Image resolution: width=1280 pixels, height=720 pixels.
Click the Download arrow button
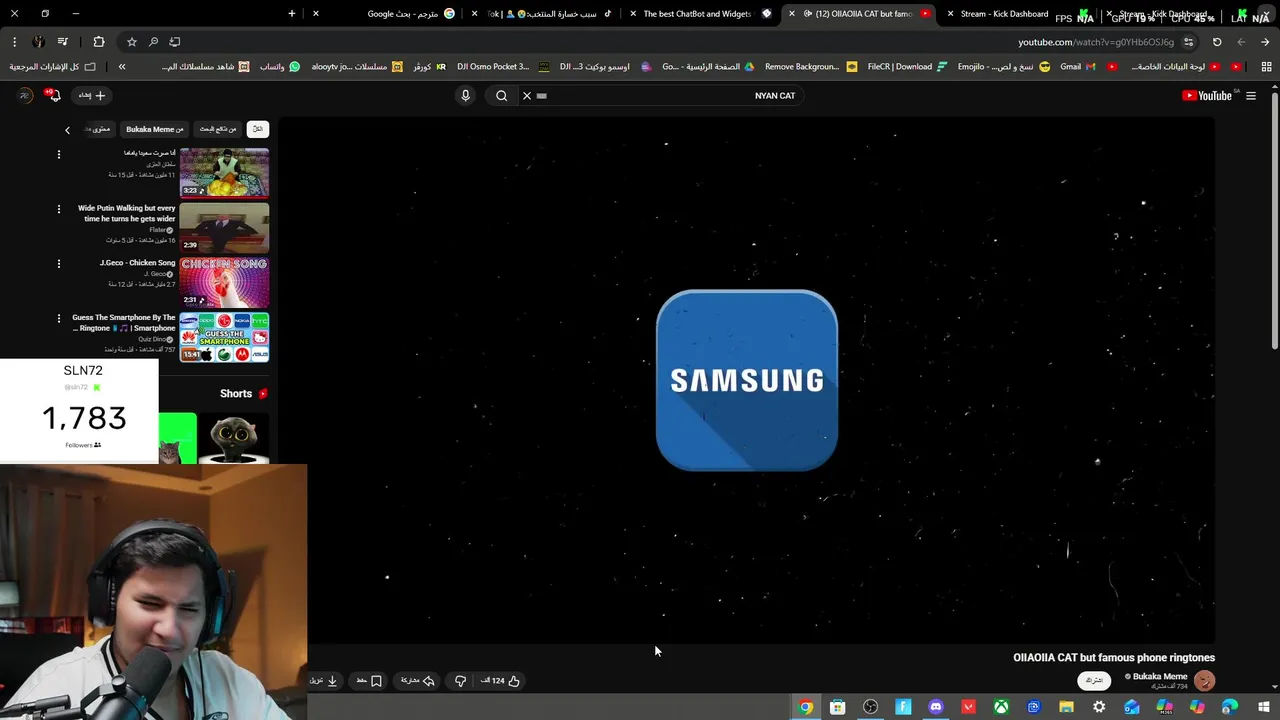click(324, 681)
